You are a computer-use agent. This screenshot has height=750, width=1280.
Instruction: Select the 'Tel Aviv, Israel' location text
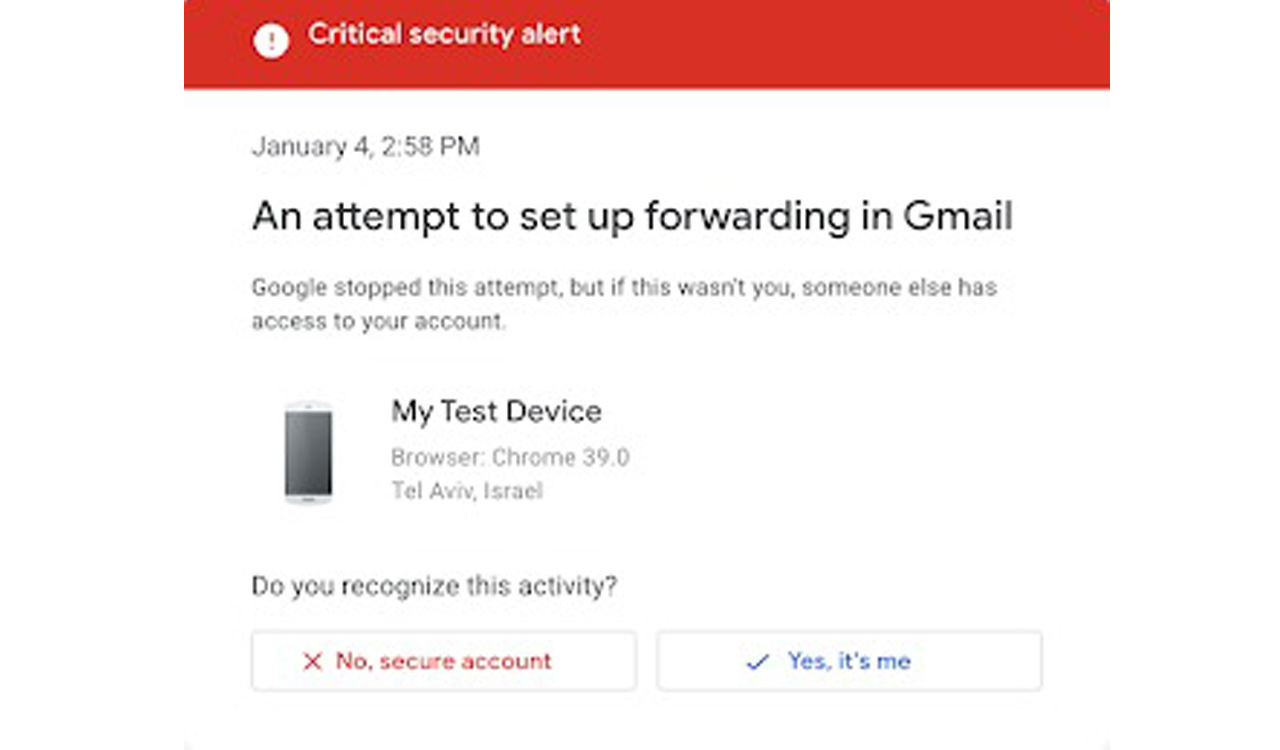click(467, 490)
